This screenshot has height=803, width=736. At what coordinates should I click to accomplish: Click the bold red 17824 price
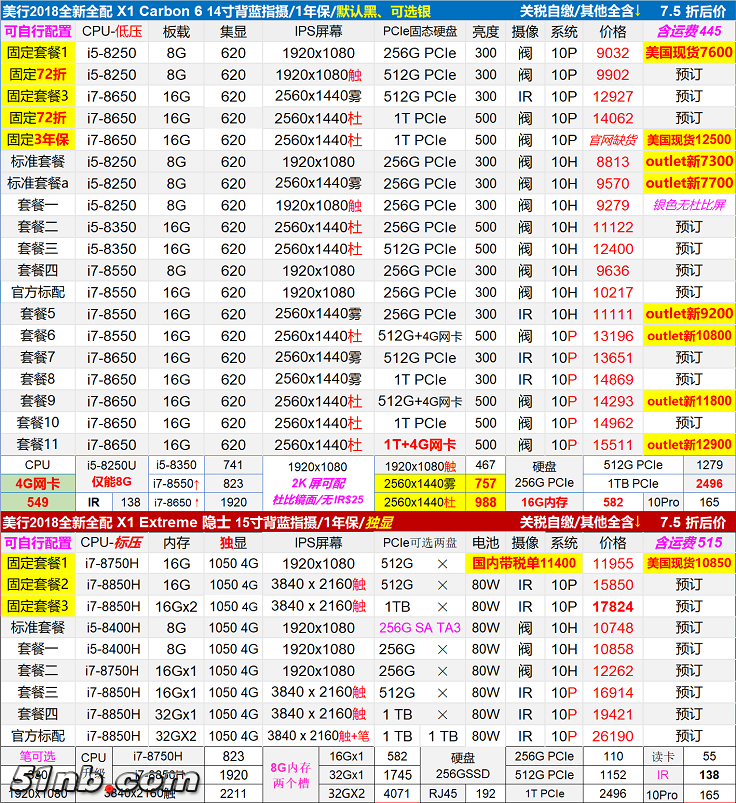pyautogui.click(x=612, y=607)
